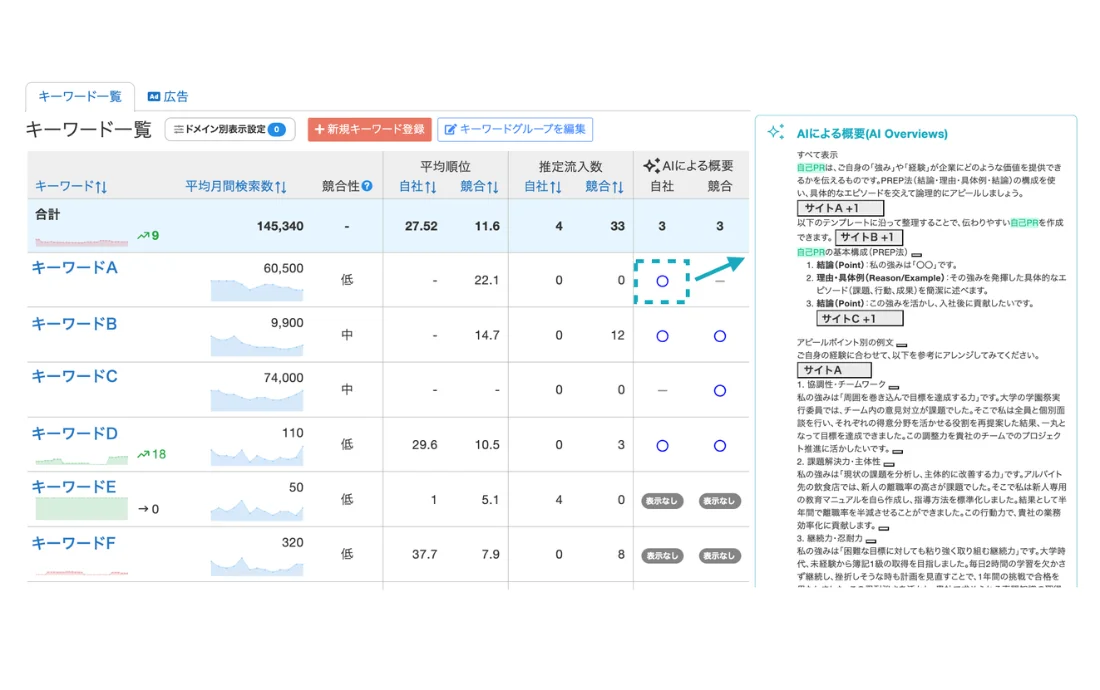
Task: Click すべて表示 in AI overview panel
Action: tap(817, 155)
